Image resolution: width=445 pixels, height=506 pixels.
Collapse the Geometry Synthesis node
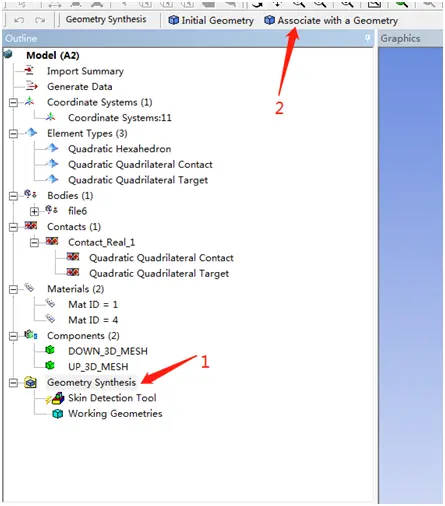click(13, 383)
